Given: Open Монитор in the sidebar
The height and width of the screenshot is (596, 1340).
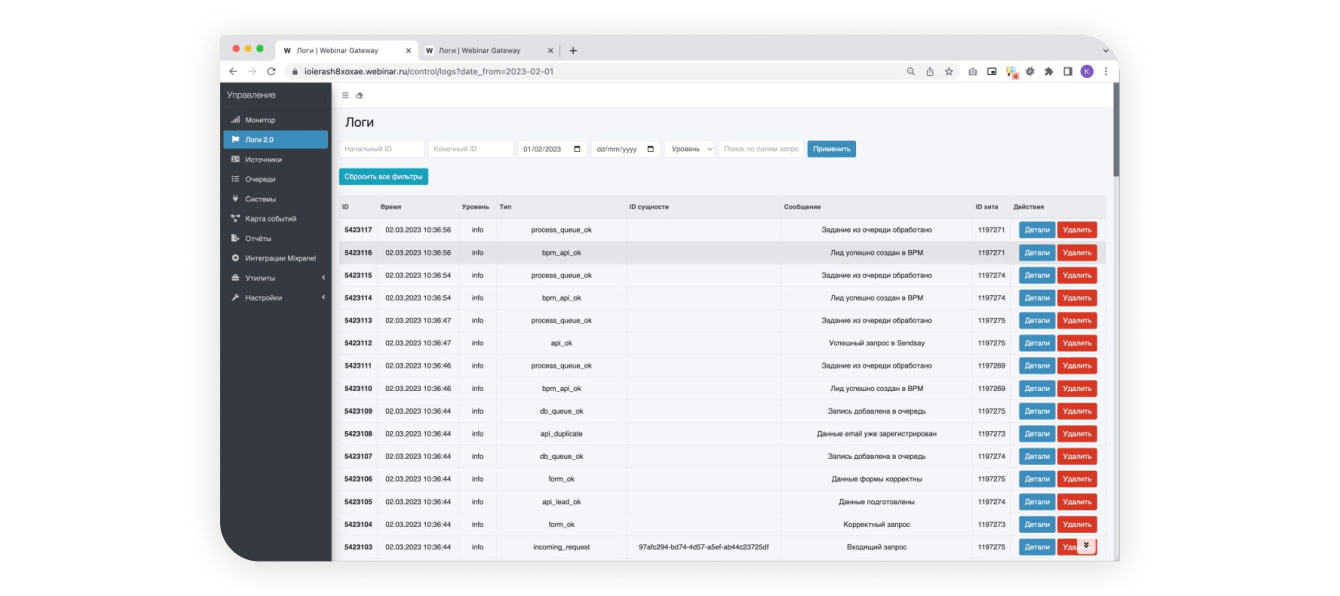Looking at the screenshot, I should tap(276, 120).
